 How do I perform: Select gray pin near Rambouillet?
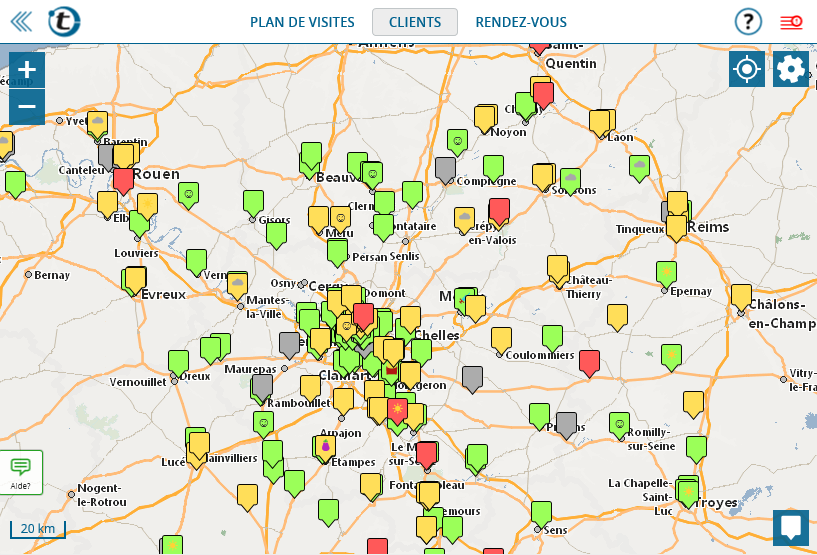point(262,387)
